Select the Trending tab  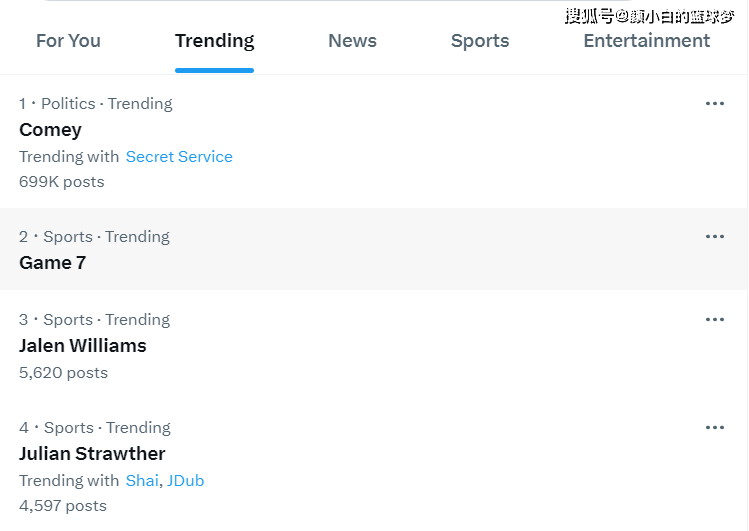tap(214, 41)
